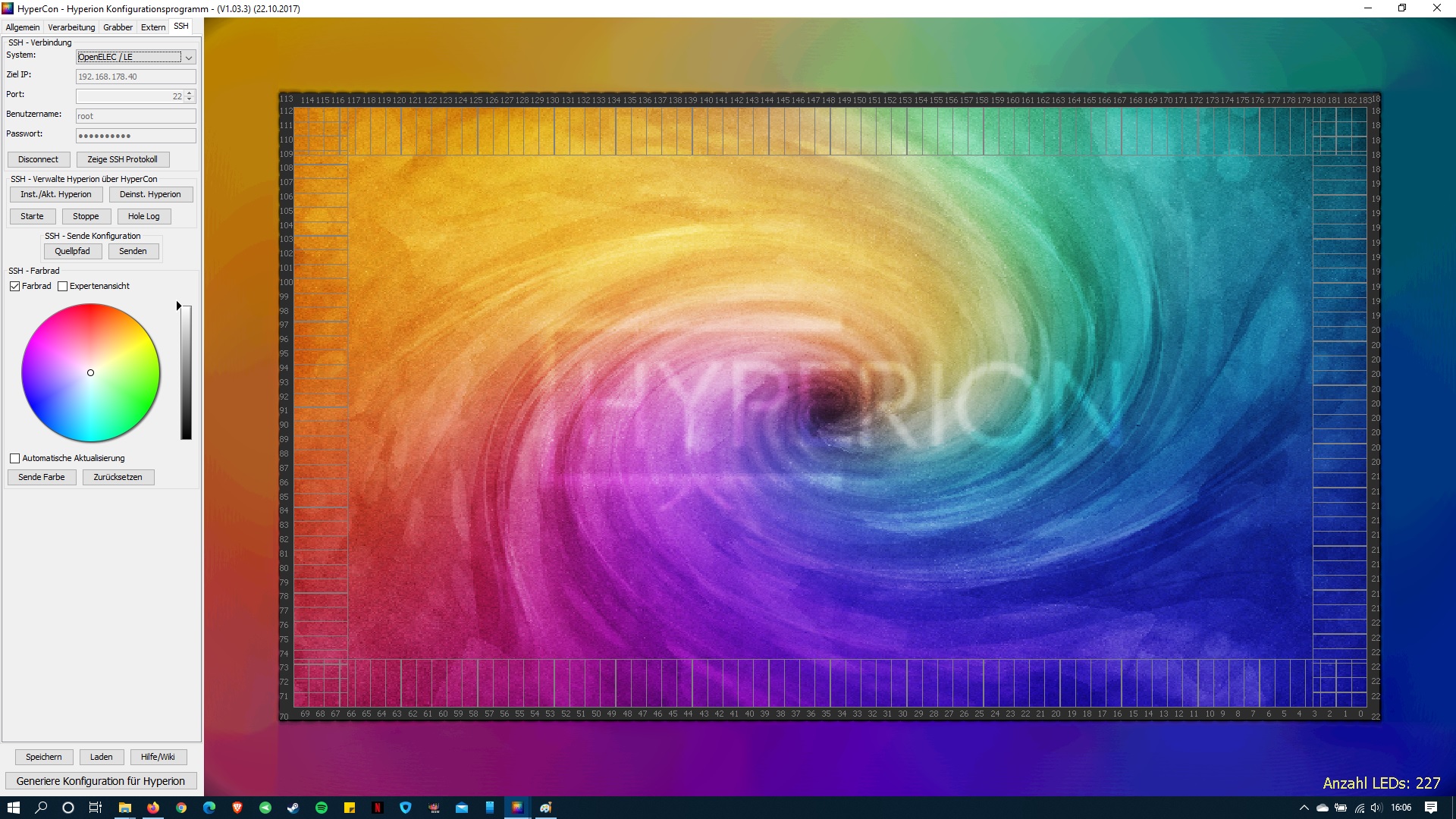Click the Ziel IP input field
Screen dimensions: 1456x819
pyautogui.click(x=136, y=77)
